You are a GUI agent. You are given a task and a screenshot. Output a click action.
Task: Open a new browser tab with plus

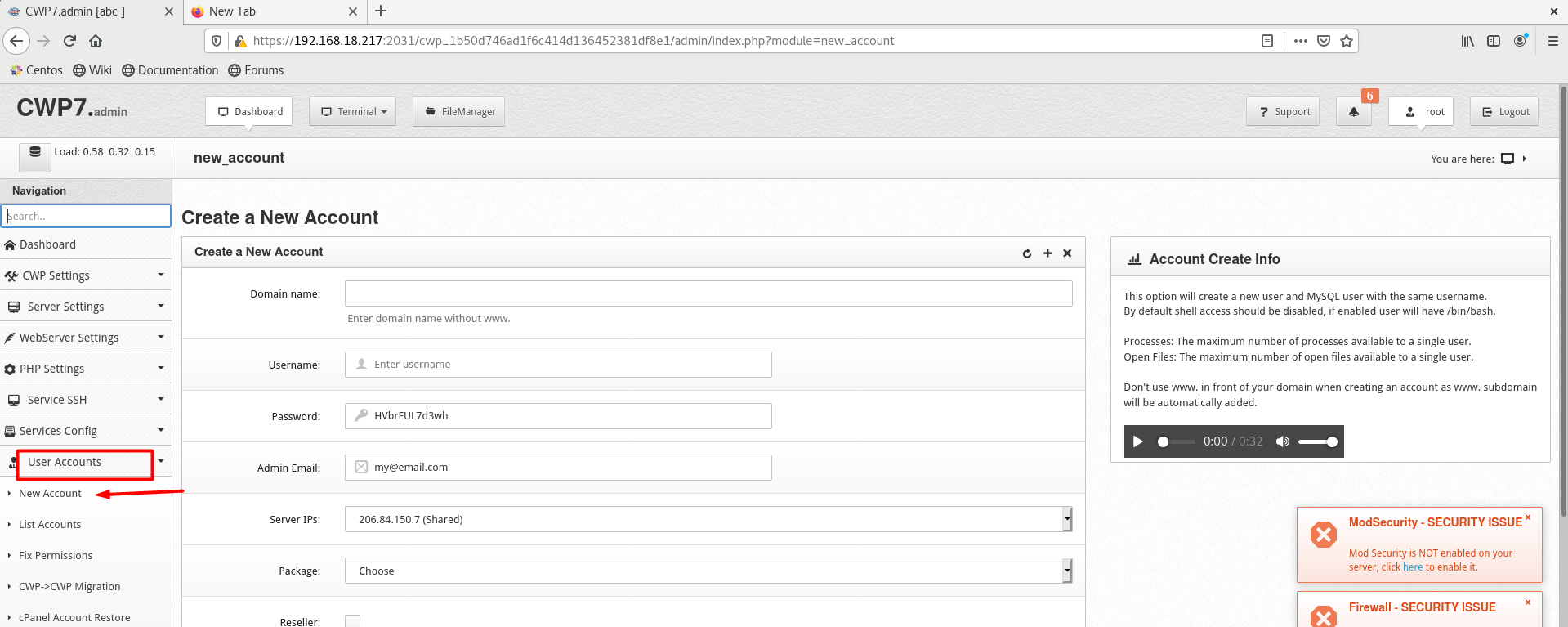point(381,11)
